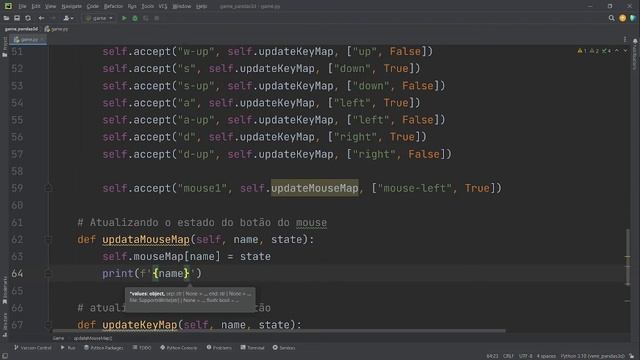Click the horizontal editor scrollbar
640x360 pixels.
tap(279, 331)
